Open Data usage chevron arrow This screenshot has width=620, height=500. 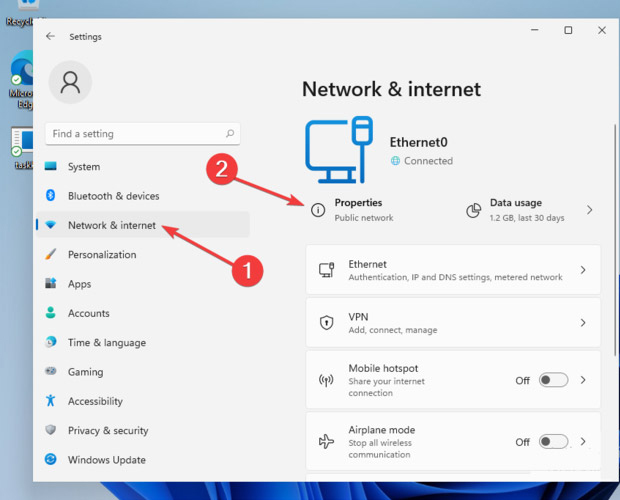(x=589, y=210)
